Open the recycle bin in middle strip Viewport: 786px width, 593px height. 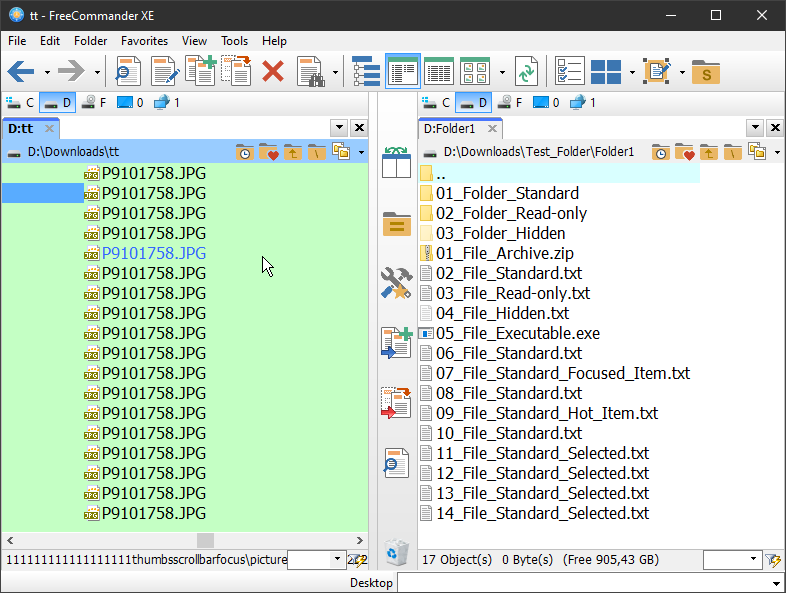coord(397,550)
